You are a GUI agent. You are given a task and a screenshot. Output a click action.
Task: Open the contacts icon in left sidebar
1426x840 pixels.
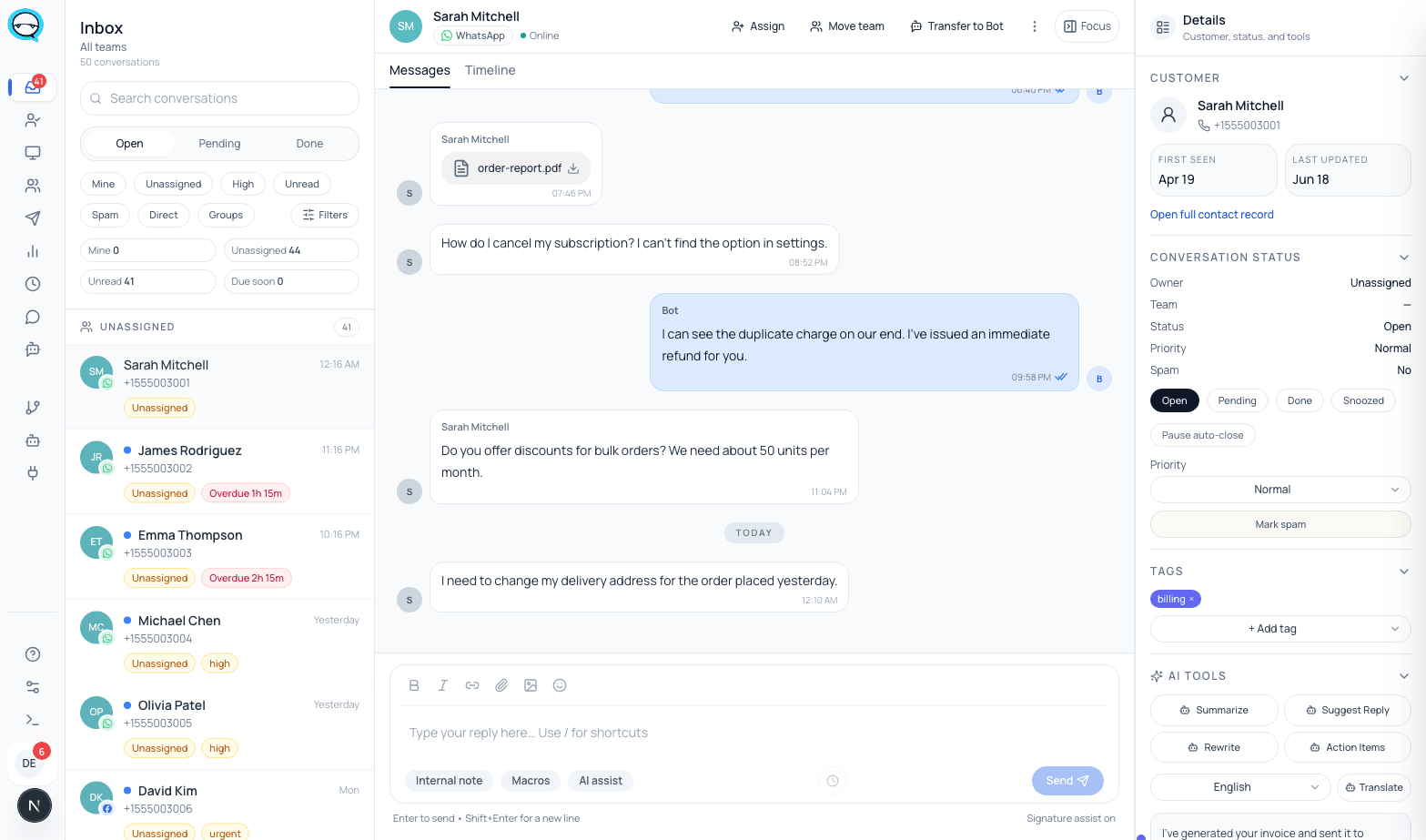click(x=33, y=120)
